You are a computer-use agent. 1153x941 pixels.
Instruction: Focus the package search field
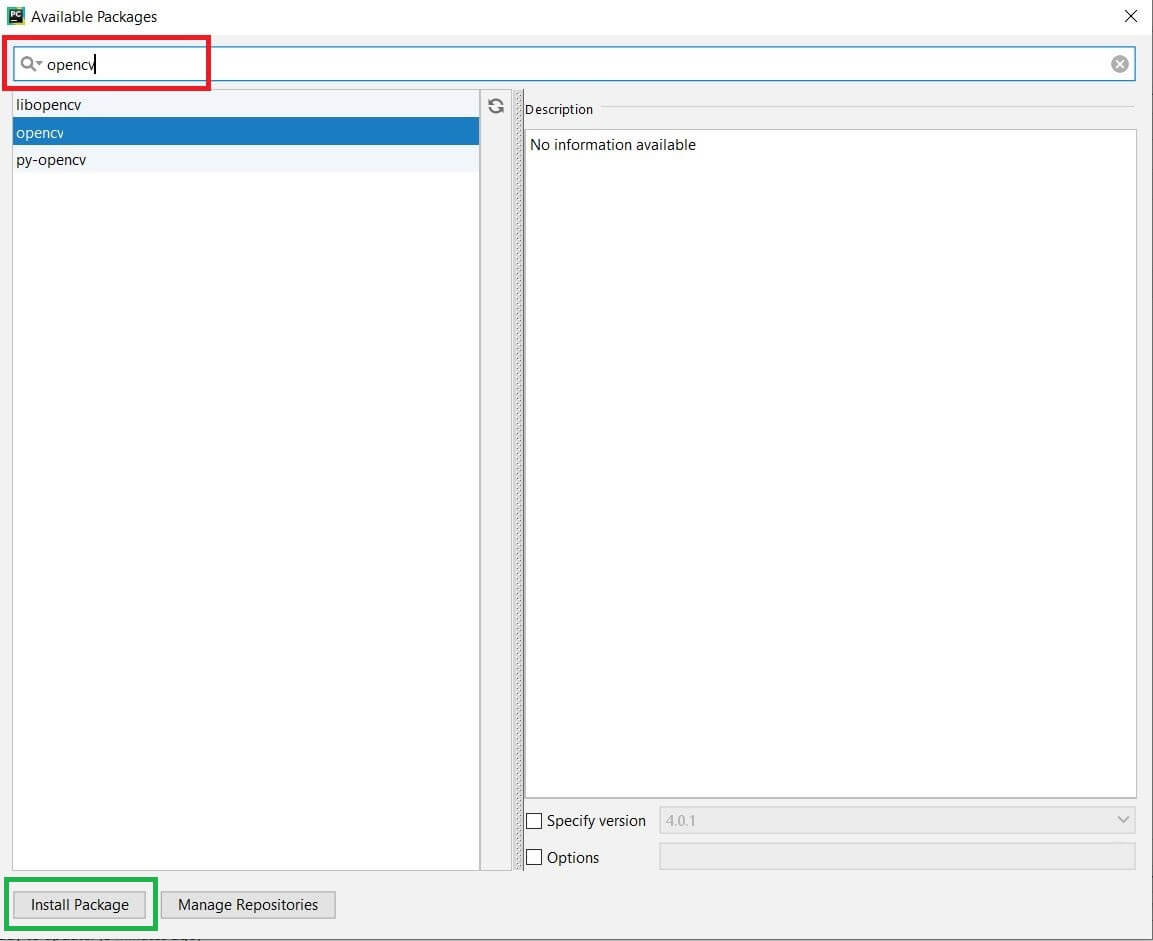[574, 64]
